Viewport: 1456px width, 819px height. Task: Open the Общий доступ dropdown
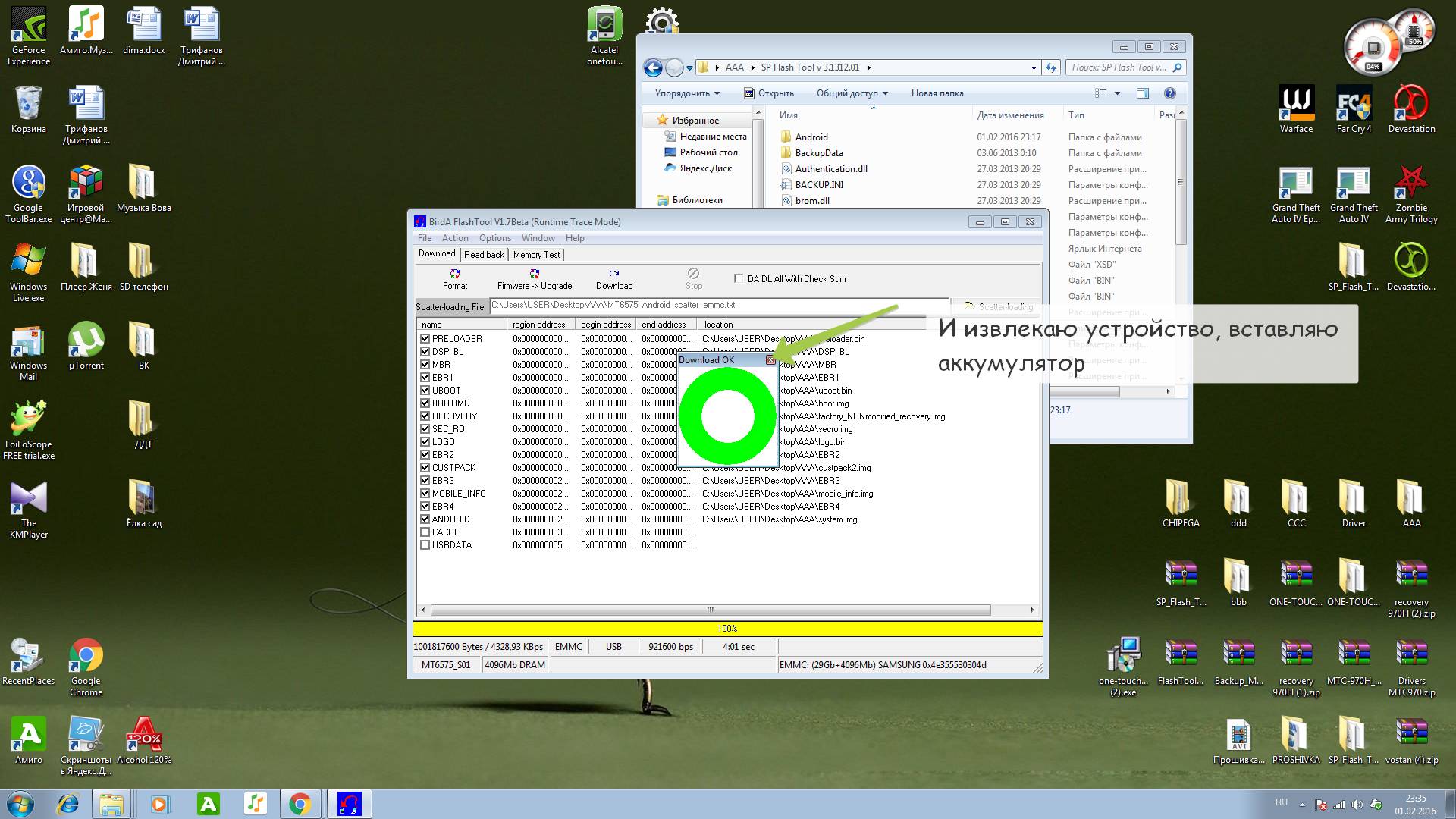pos(852,93)
